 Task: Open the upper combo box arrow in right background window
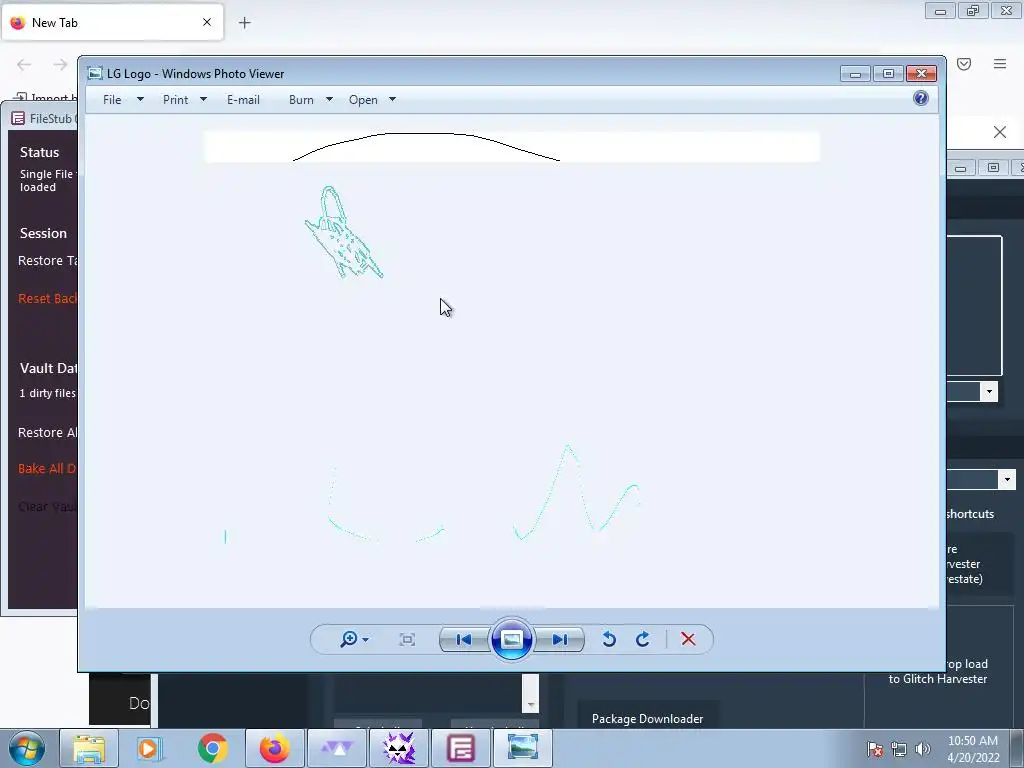click(989, 392)
